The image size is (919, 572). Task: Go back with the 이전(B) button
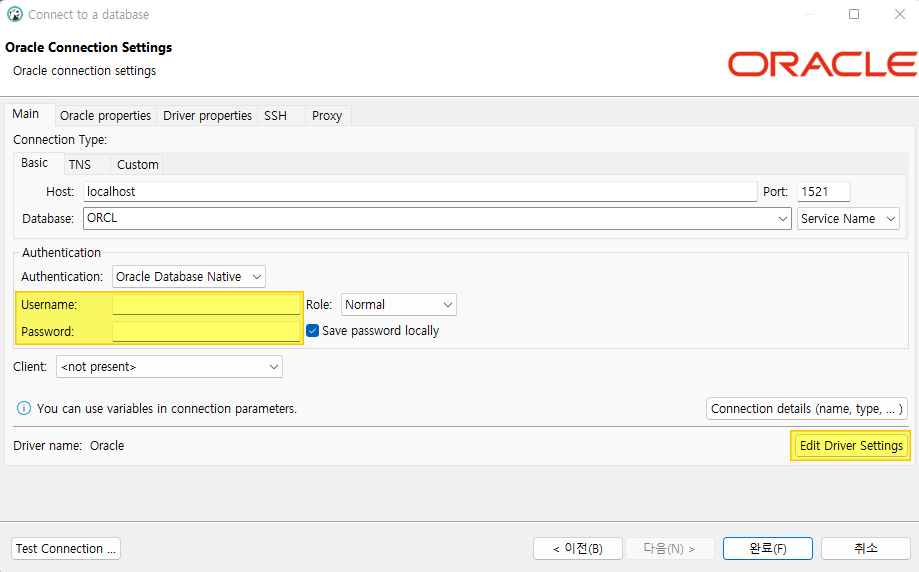click(x=578, y=549)
